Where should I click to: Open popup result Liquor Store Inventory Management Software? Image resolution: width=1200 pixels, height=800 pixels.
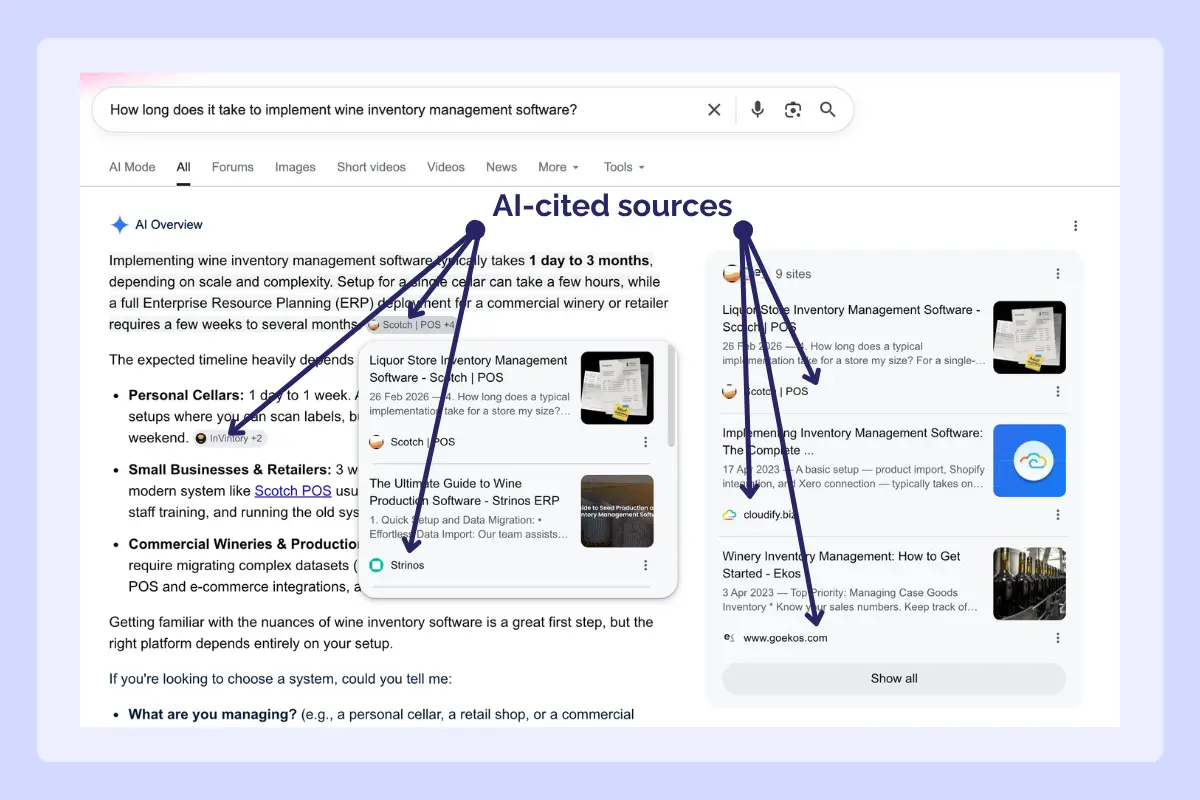click(x=468, y=369)
